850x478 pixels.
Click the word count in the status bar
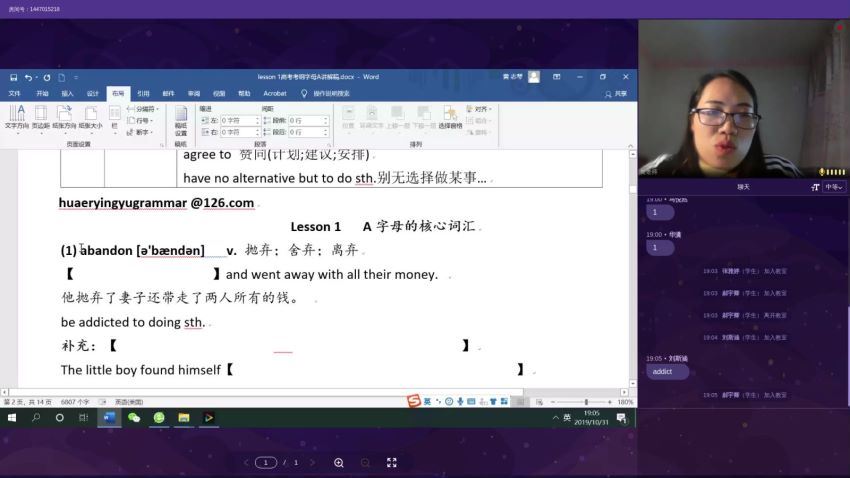[75, 402]
